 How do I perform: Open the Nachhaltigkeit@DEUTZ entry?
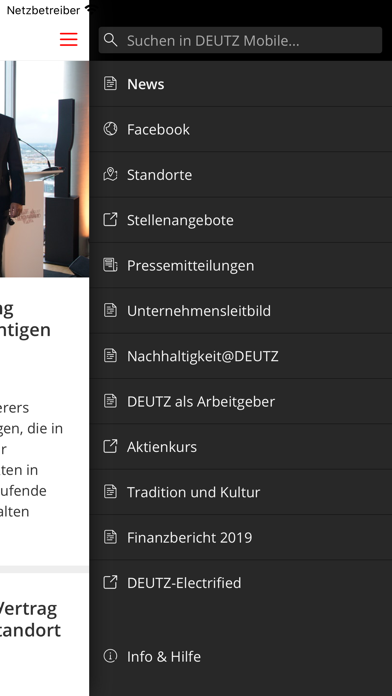[241, 356]
